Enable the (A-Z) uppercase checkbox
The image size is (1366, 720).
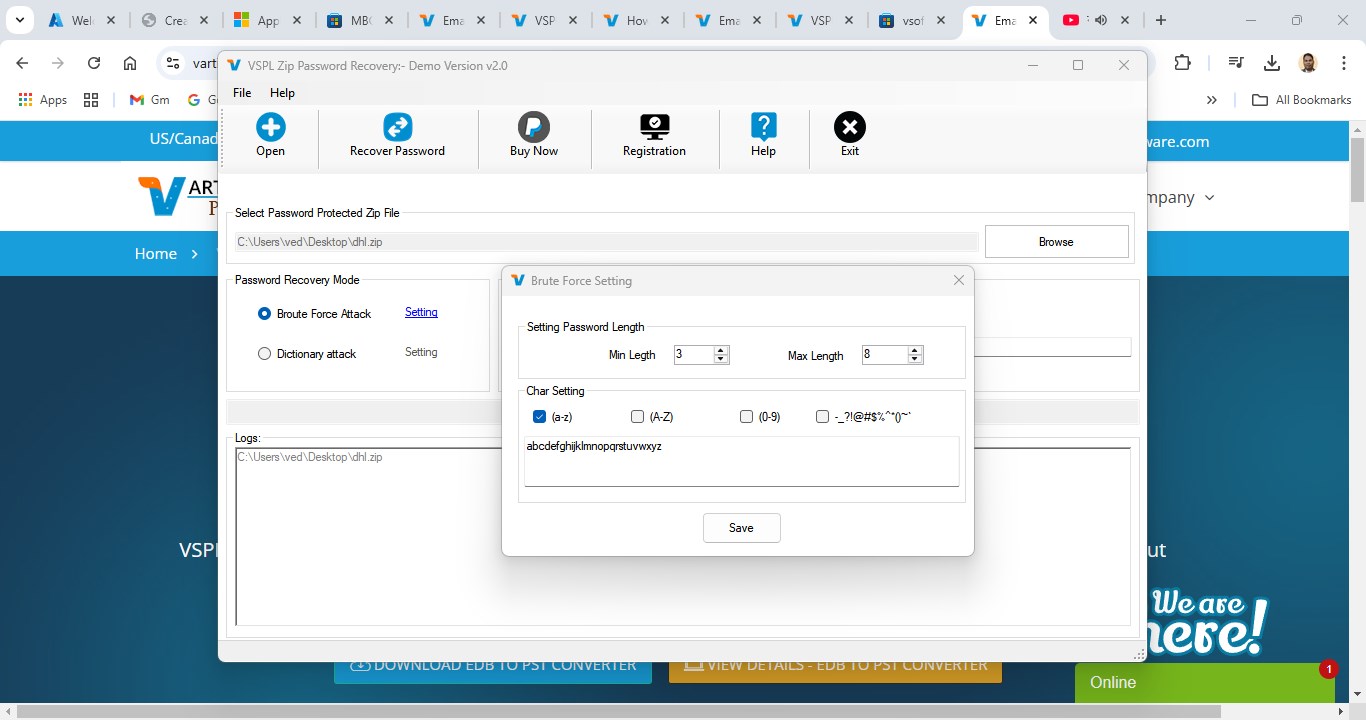[637, 416]
